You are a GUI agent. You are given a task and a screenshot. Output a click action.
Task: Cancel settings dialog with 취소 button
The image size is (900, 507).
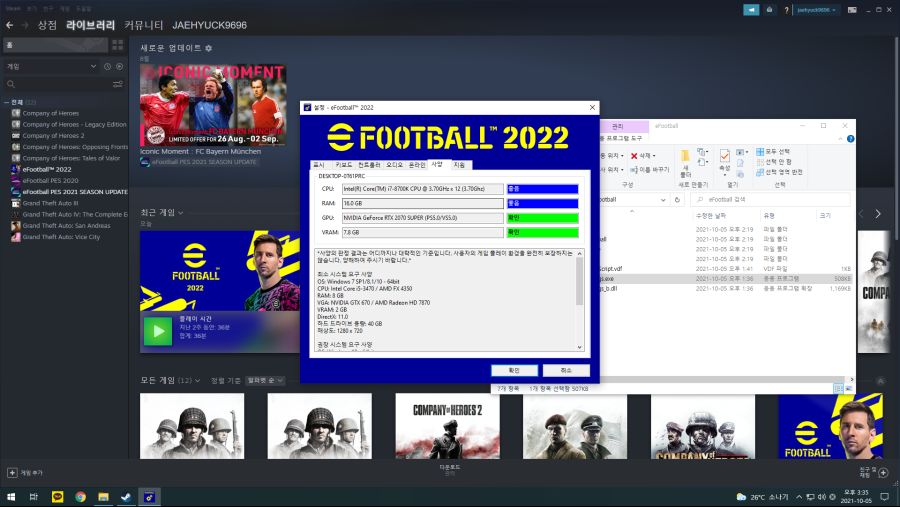pos(566,370)
